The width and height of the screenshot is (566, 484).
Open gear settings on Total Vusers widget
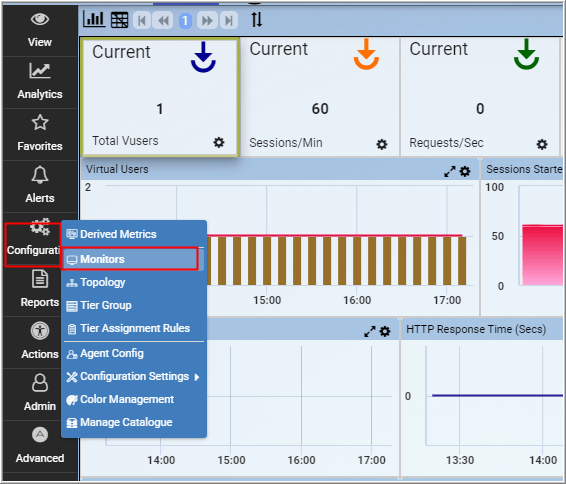click(x=219, y=142)
